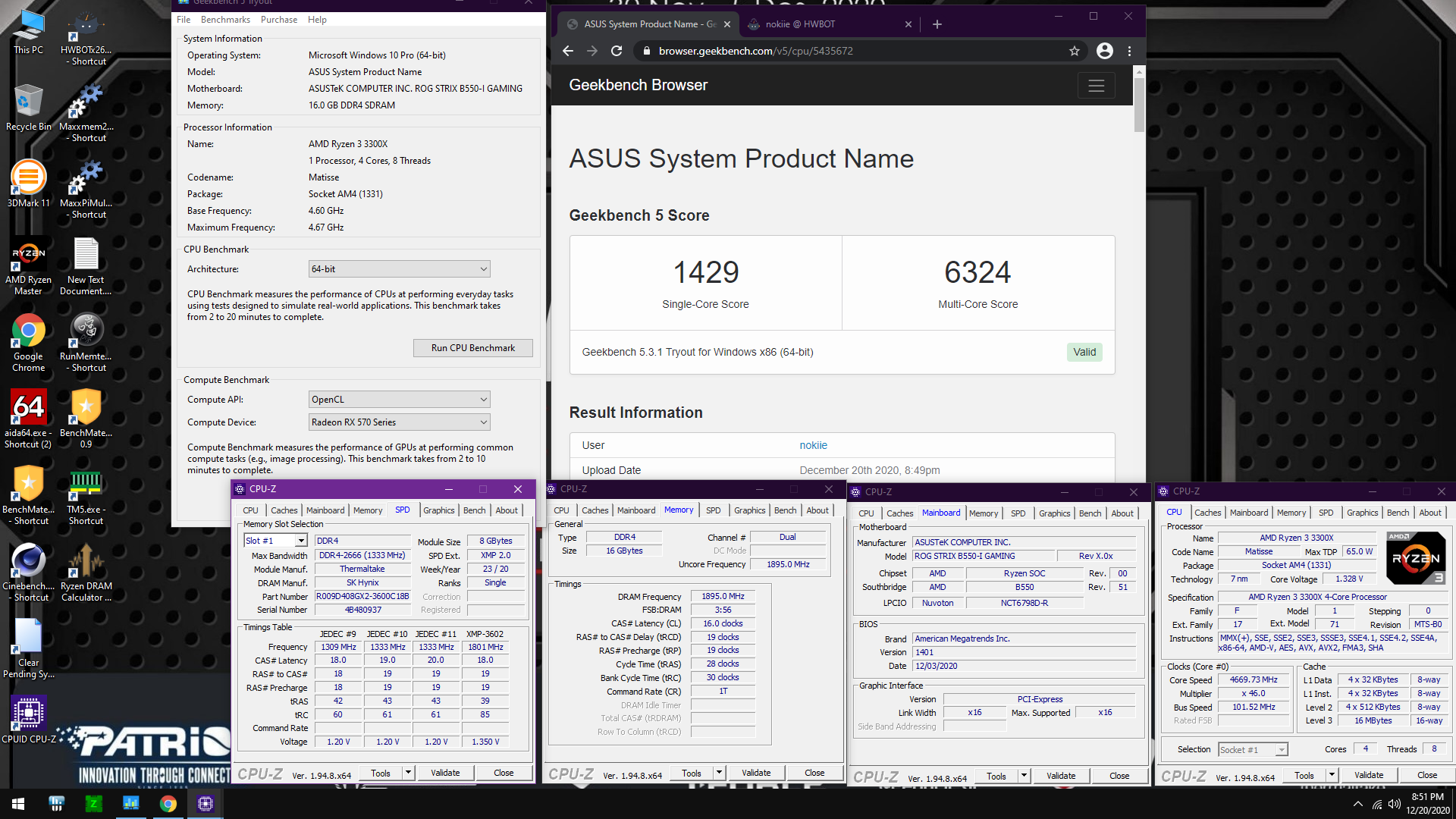Click Validate in Mainboard CPU-Z window
The width and height of the screenshot is (1456, 819).
(x=1061, y=776)
